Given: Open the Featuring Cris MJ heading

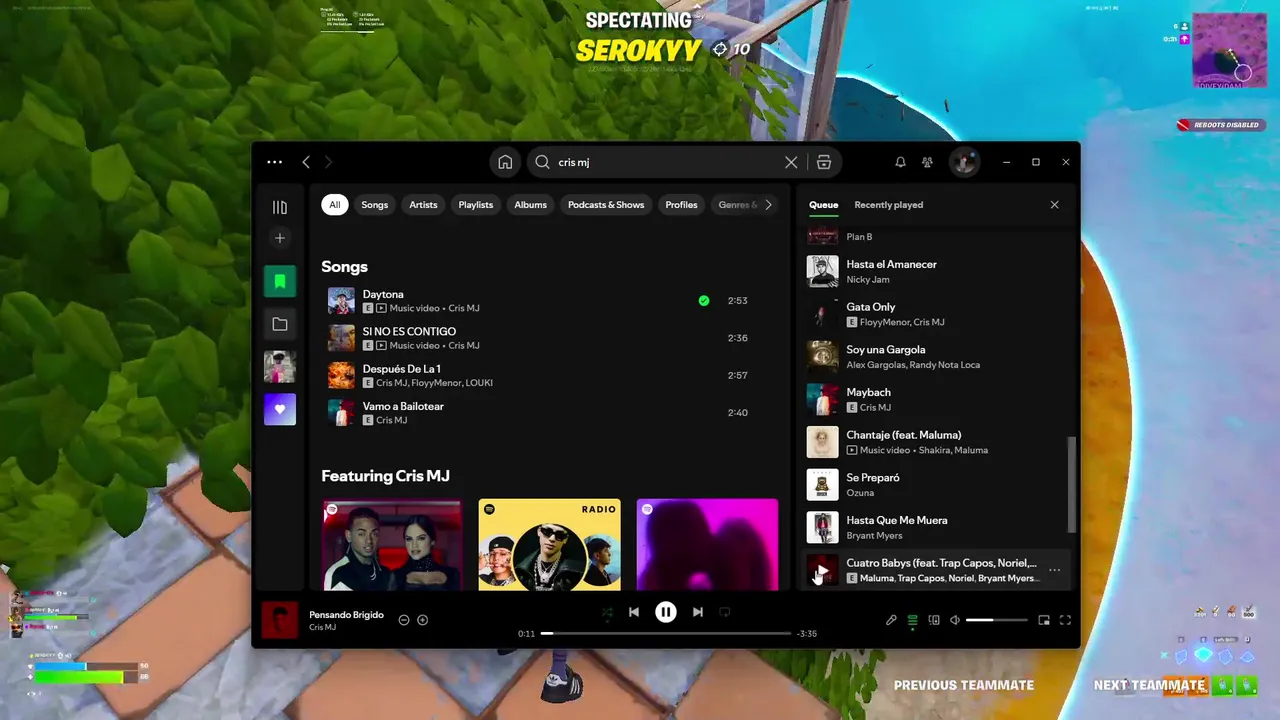Looking at the screenshot, I should pos(385,476).
